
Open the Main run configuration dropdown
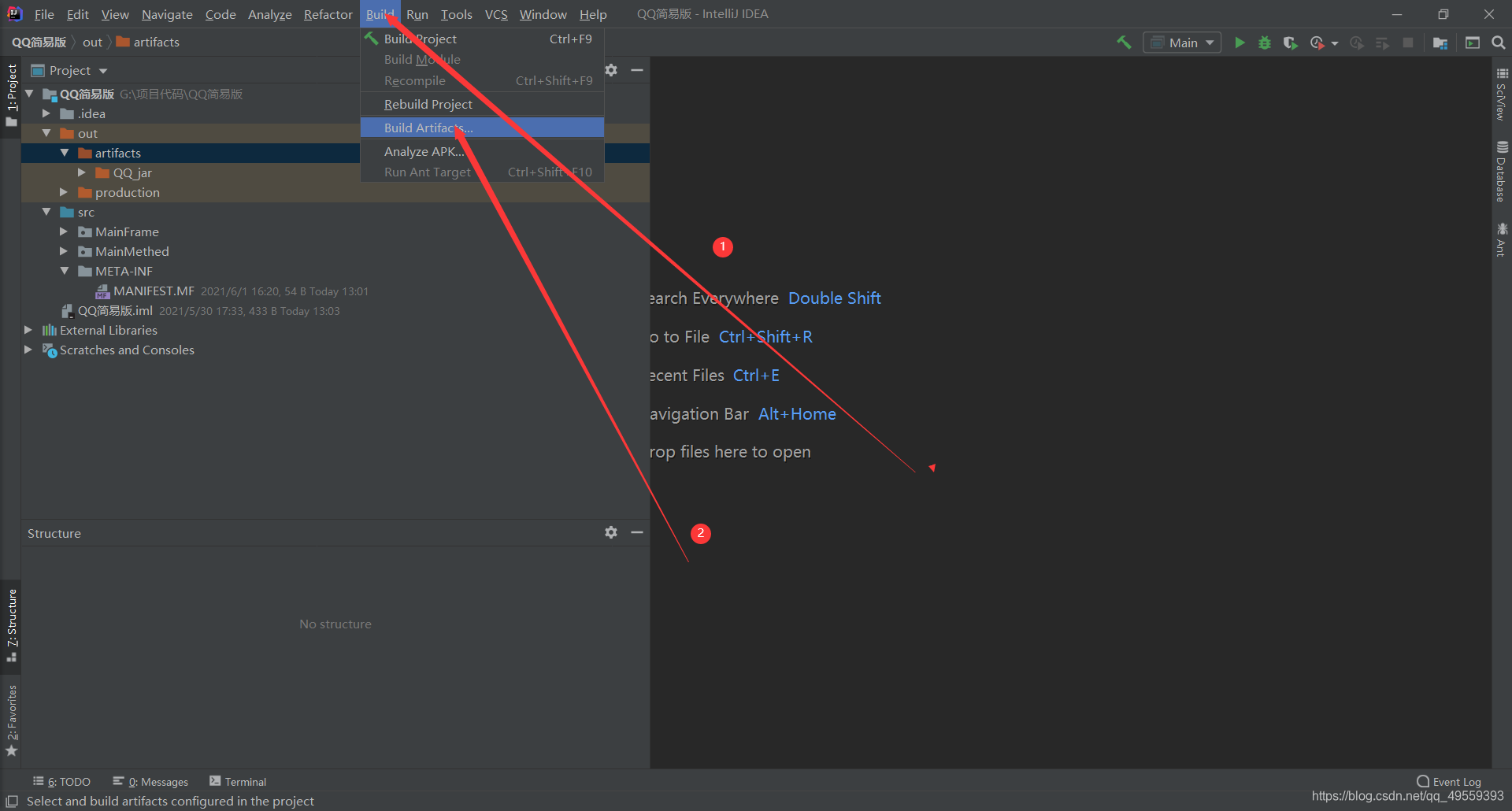[x=1182, y=43]
